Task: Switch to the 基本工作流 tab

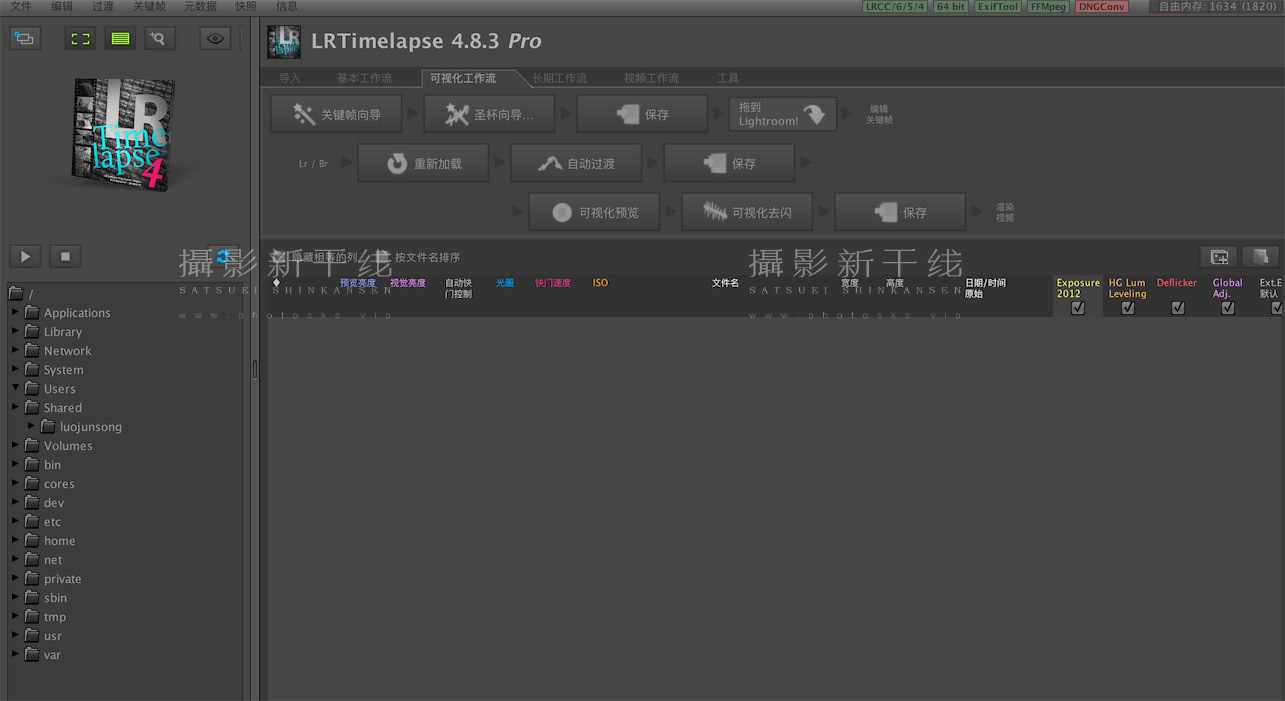Action: click(364, 78)
